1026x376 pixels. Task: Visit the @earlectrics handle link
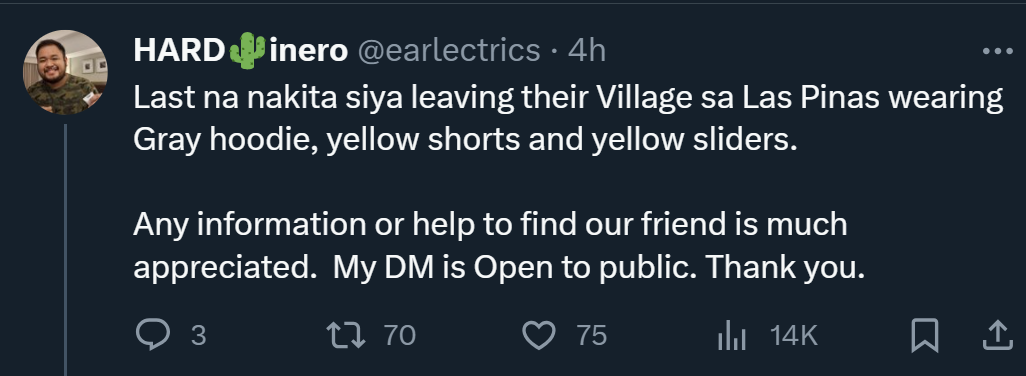448,51
